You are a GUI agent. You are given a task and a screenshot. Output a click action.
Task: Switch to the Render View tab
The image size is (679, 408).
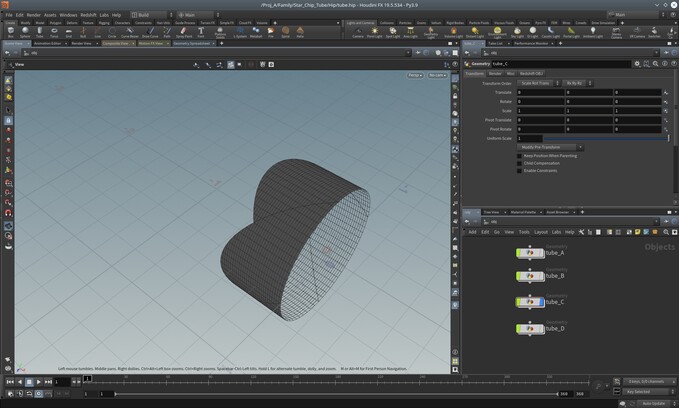pyautogui.click(x=81, y=43)
